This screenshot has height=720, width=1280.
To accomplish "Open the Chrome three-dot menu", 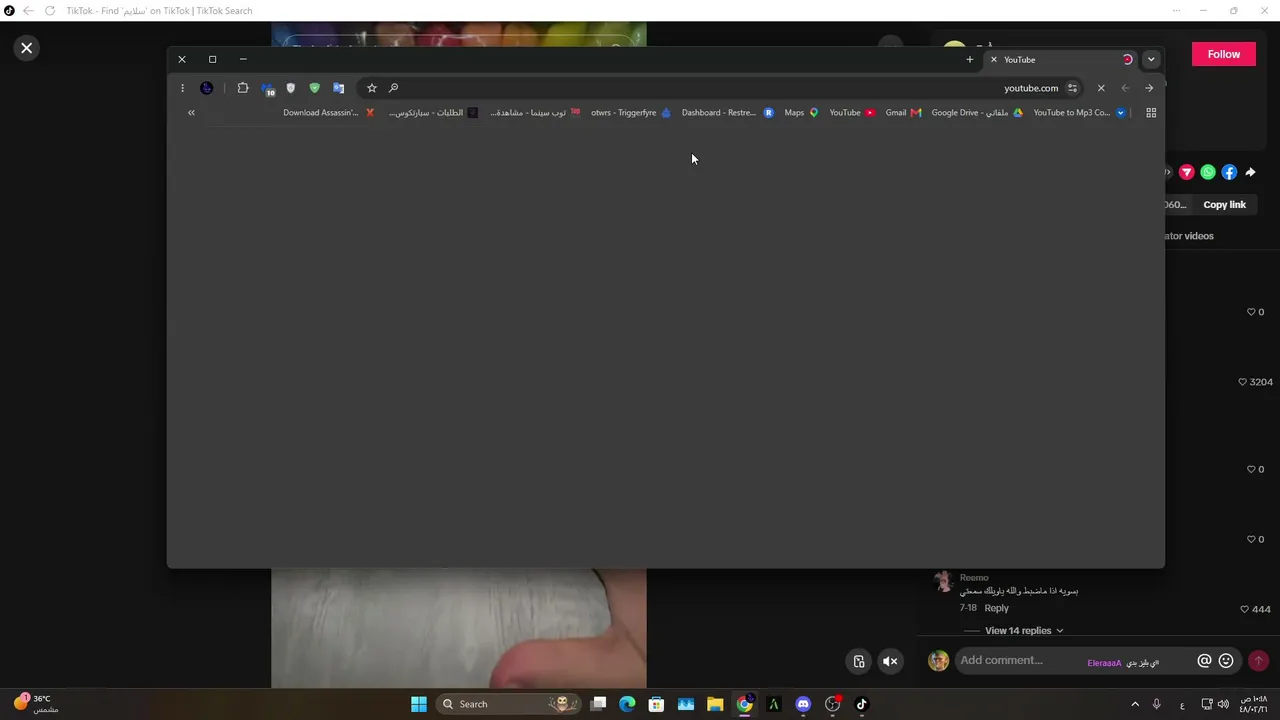I will click(x=182, y=88).
